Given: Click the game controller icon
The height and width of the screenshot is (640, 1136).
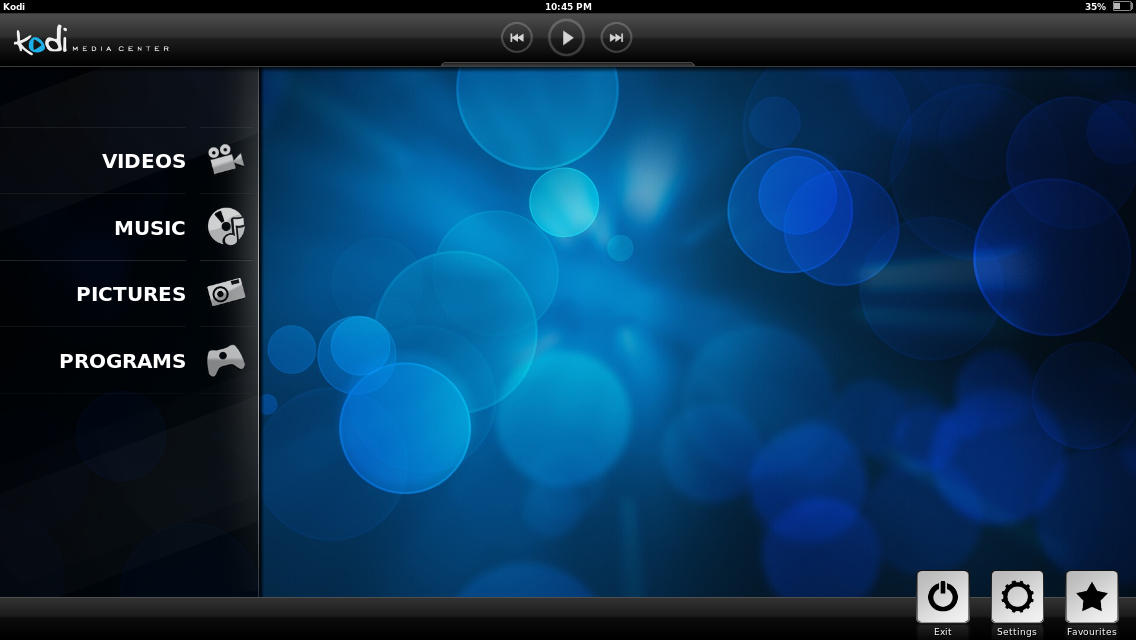Looking at the screenshot, I should (x=226, y=360).
